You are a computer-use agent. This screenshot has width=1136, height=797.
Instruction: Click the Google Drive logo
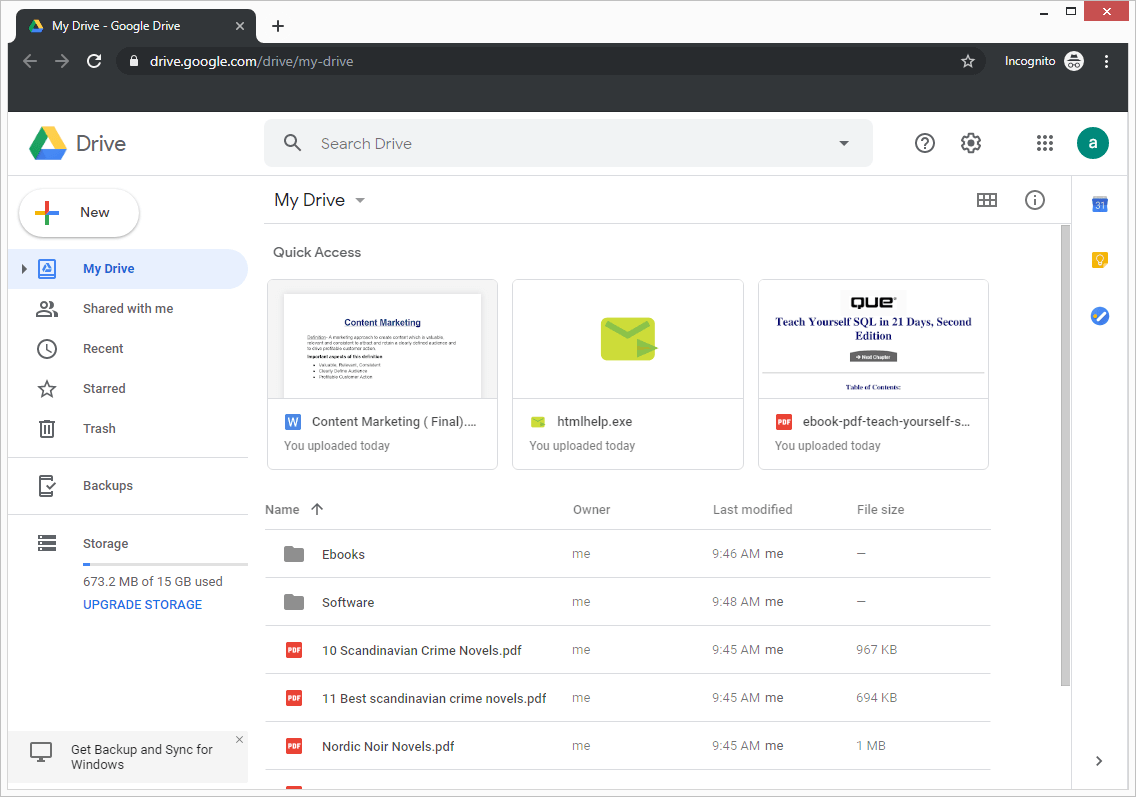click(x=48, y=143)
